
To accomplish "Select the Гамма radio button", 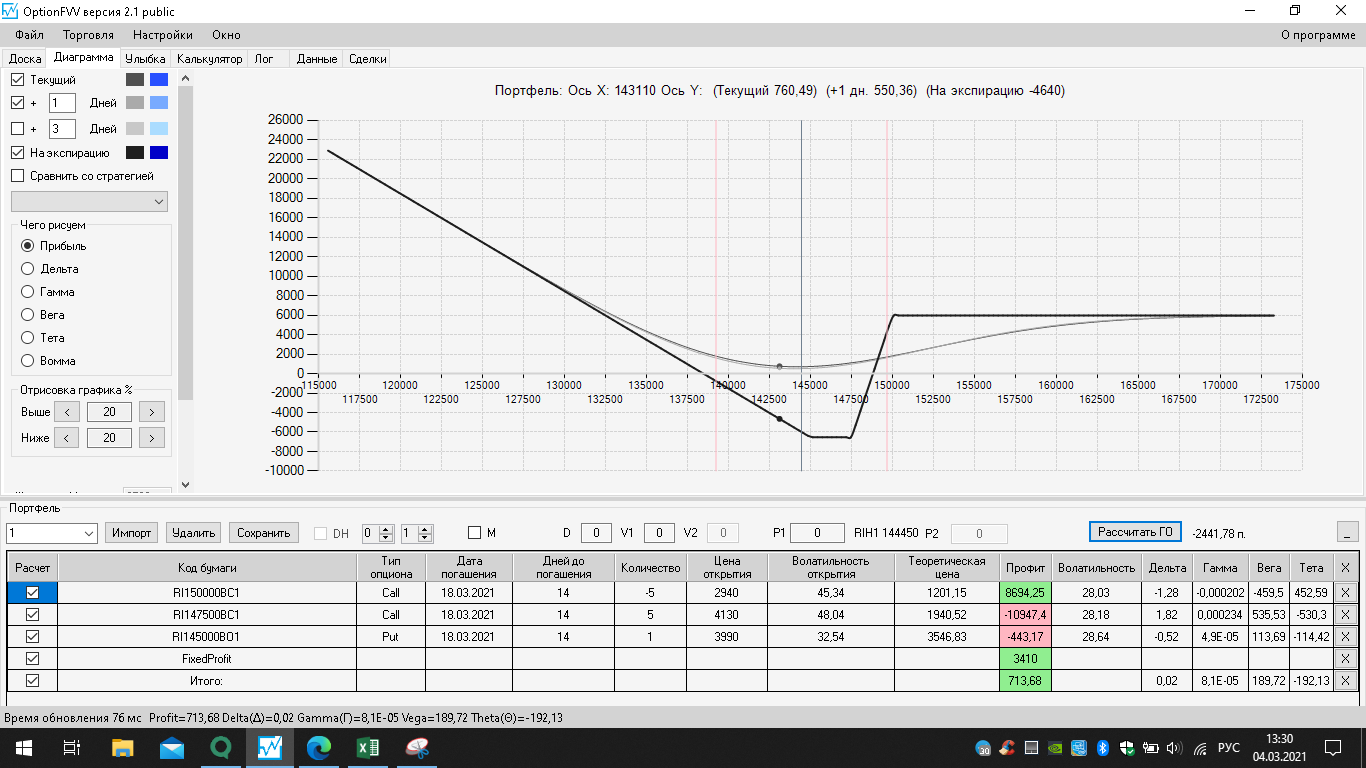I will click(x=27, y=292).
